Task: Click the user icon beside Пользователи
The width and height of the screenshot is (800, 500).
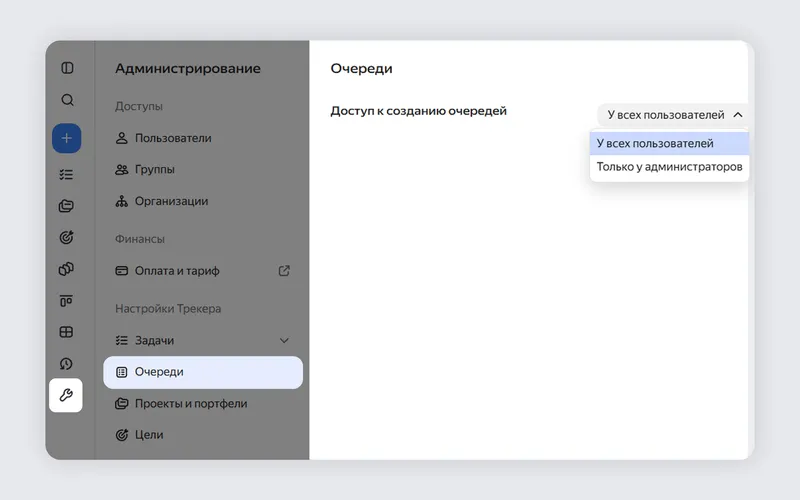Action: [121, 138]
